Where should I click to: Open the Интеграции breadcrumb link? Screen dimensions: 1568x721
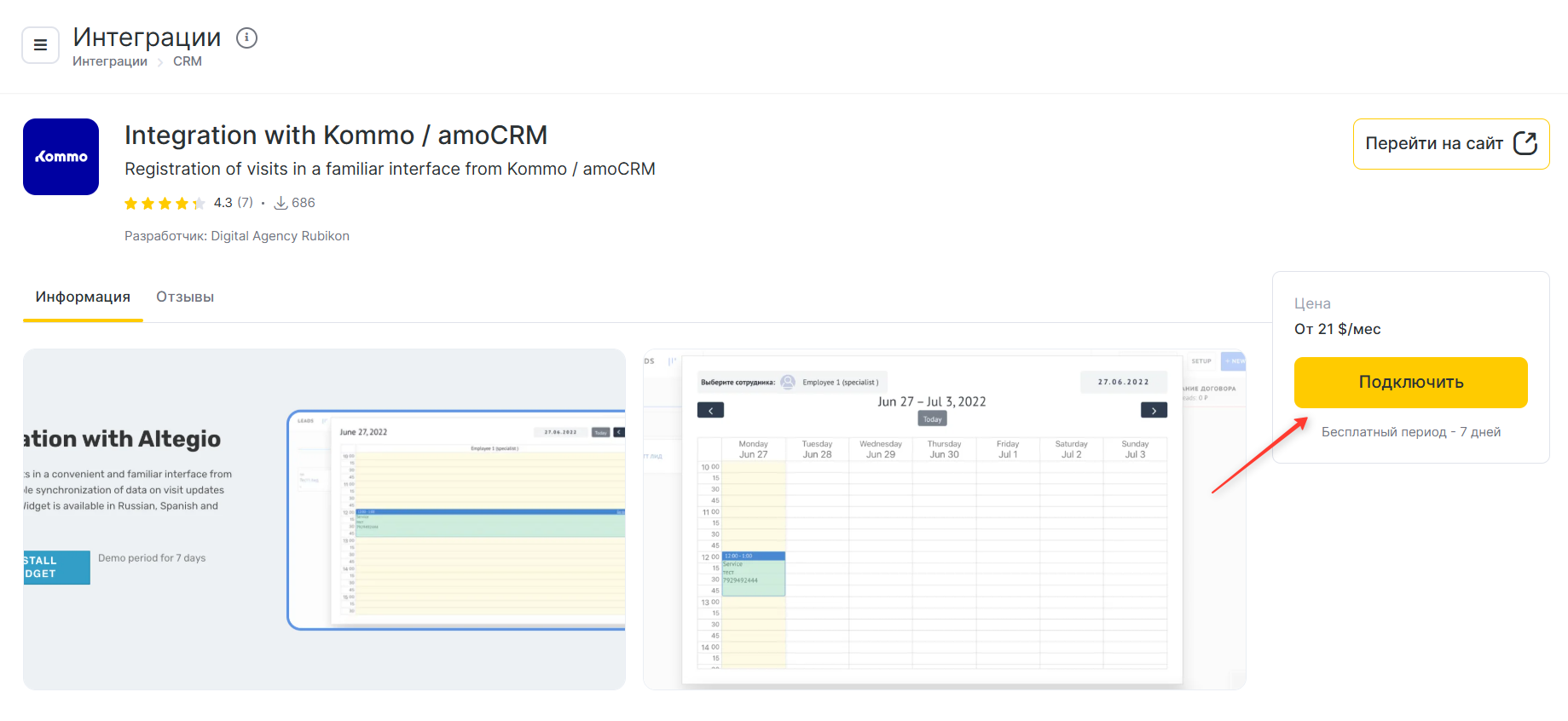pos(110,61)
